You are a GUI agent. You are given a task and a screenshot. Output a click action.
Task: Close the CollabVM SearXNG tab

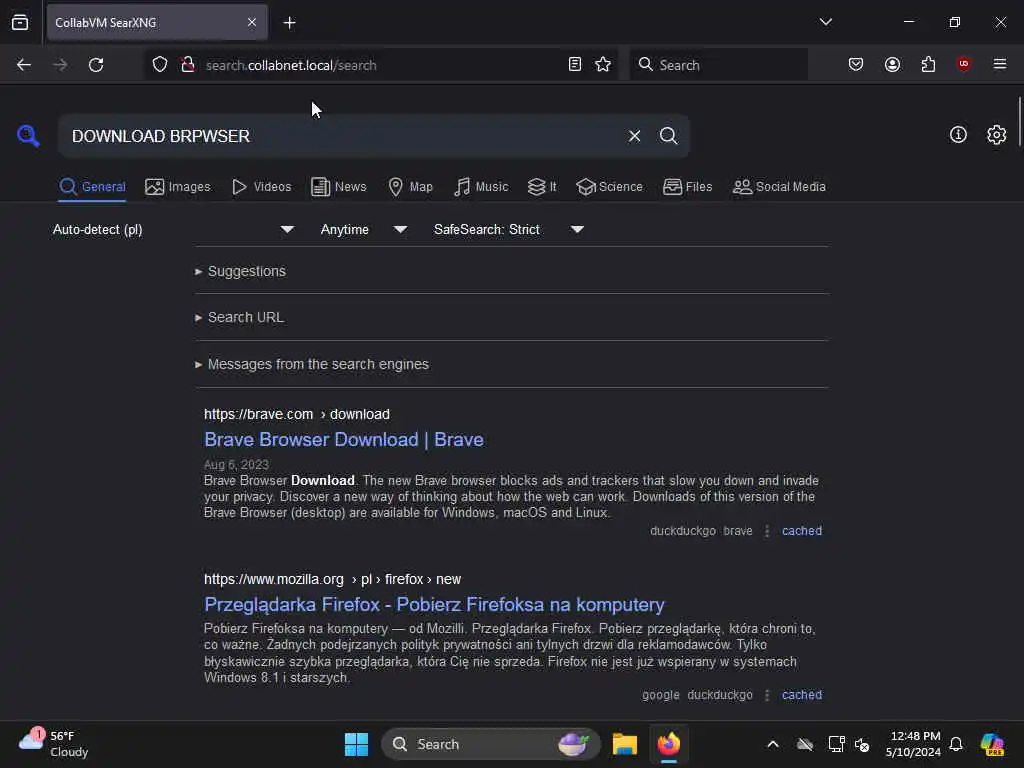click(252, 22)
